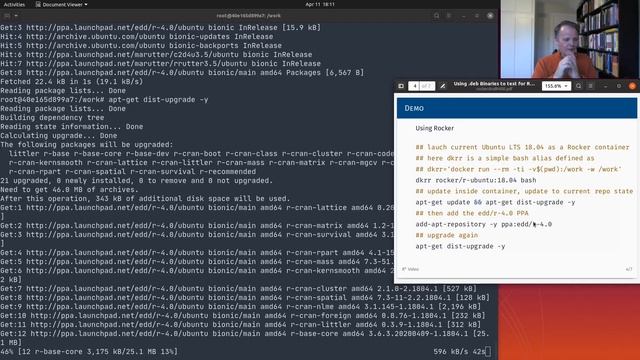The width and height of the screenshot is (640, 360).
Task: Click the 'dkrr rocker/r-ubuntu:18.04 bash' line
Action: point(476,180)
